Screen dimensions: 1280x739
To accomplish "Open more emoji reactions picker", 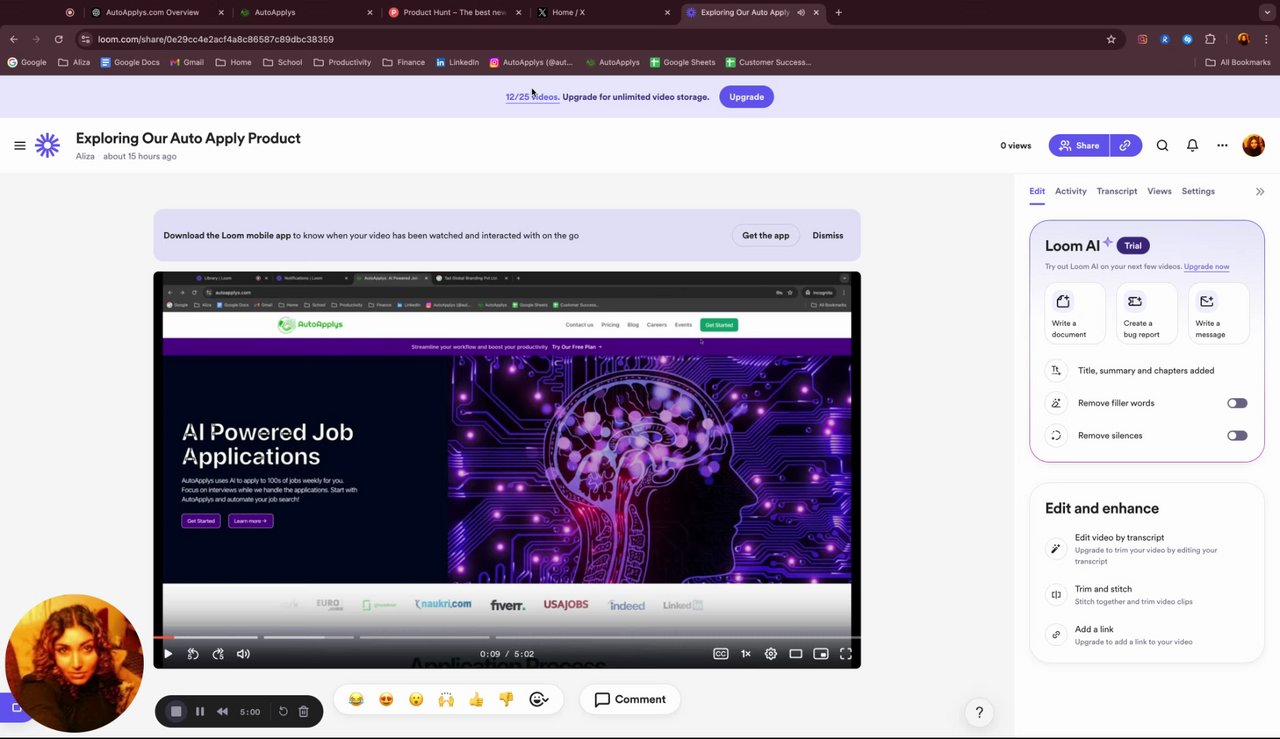I will [539, 700].
